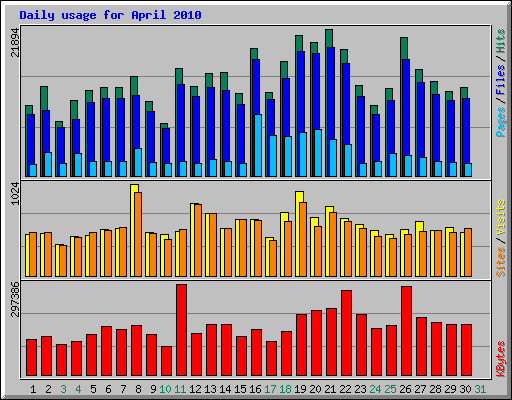
Task: Click weekend day label '3' on the x-axis
Action: pyautogui.click(x=63, y=389)
